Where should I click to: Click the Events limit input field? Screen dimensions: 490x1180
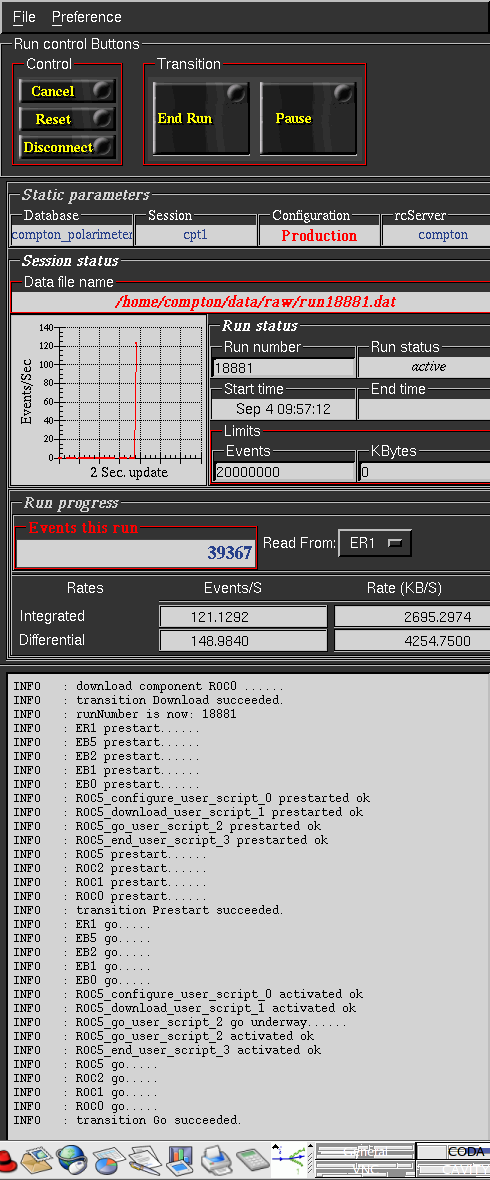pos(284,472)
